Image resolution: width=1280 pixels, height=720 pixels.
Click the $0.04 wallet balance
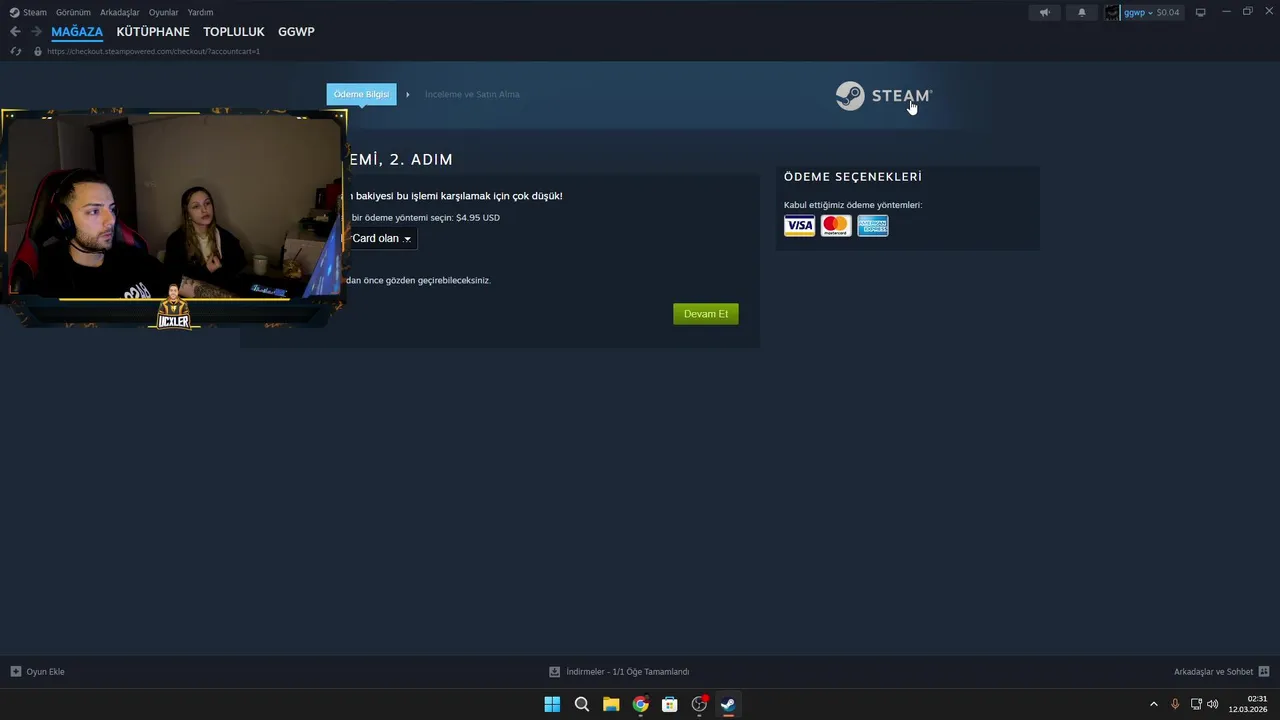[x=1168, y=12]
